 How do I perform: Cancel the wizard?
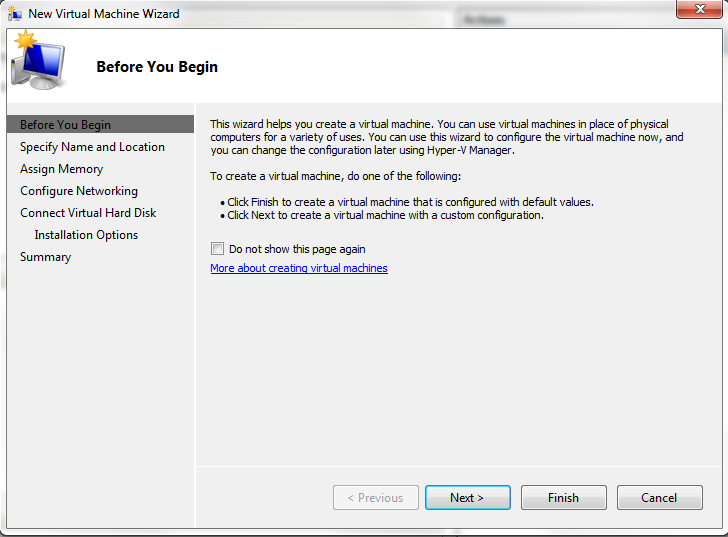pos(659,498)
